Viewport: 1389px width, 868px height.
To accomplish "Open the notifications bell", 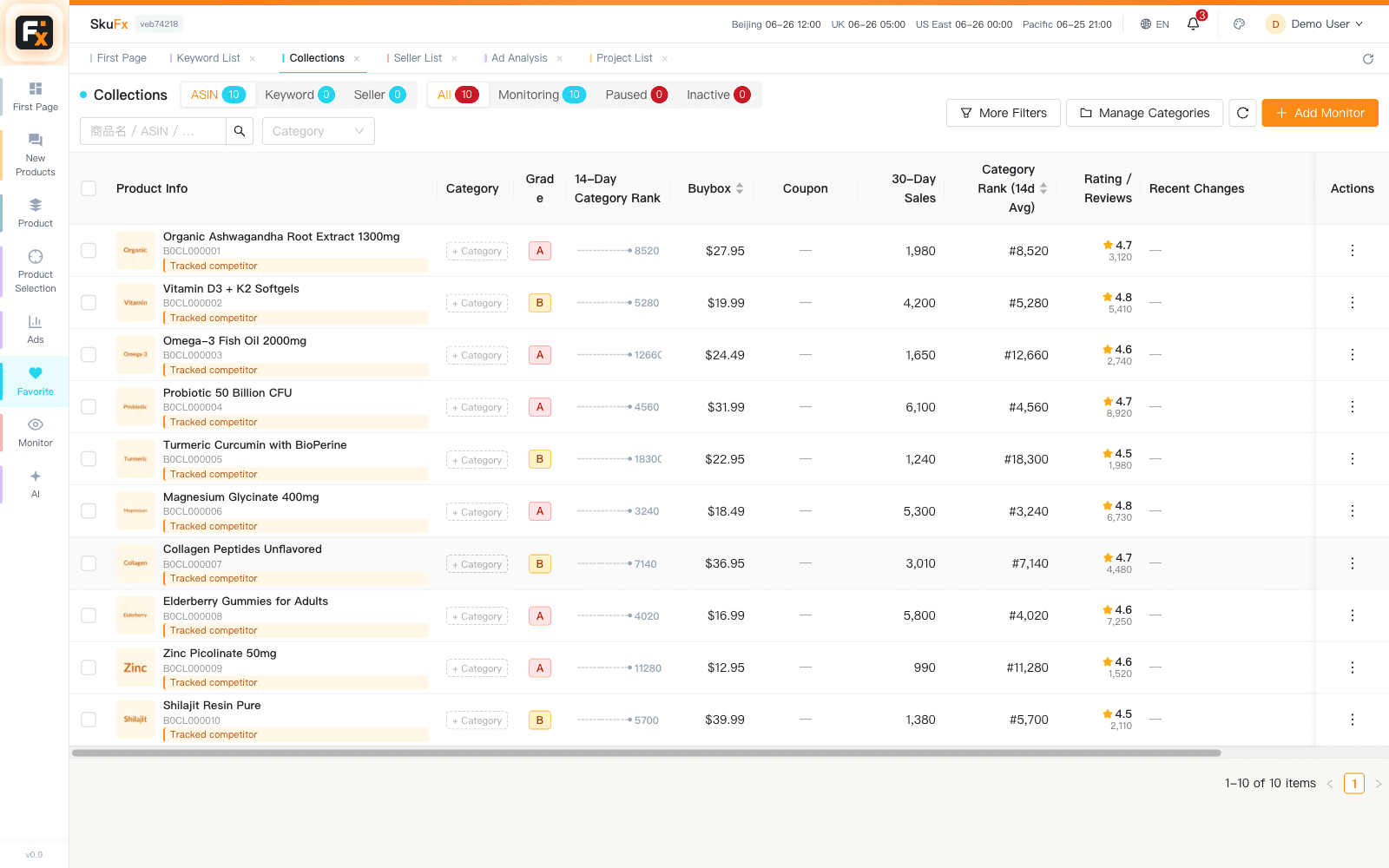I will [x=1194, y=24].
